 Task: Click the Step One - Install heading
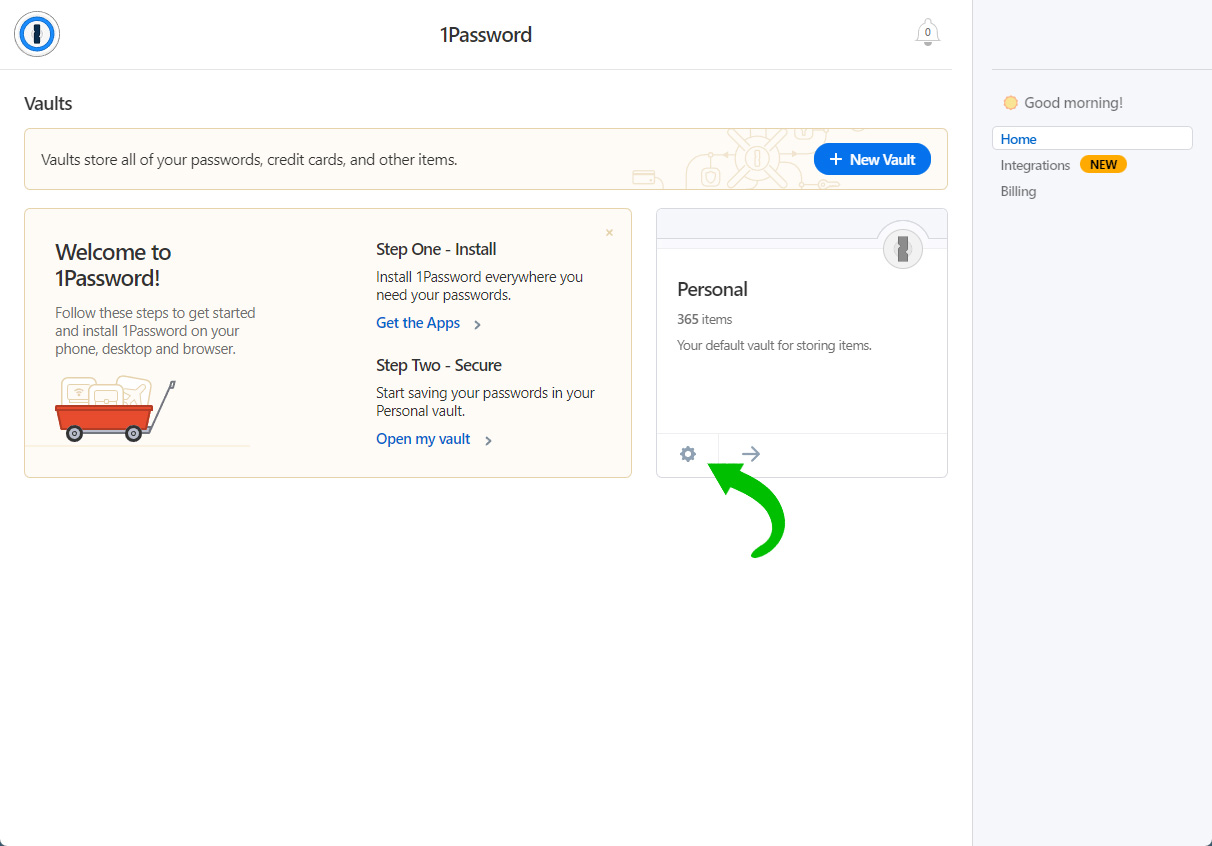tap(436, 249)
